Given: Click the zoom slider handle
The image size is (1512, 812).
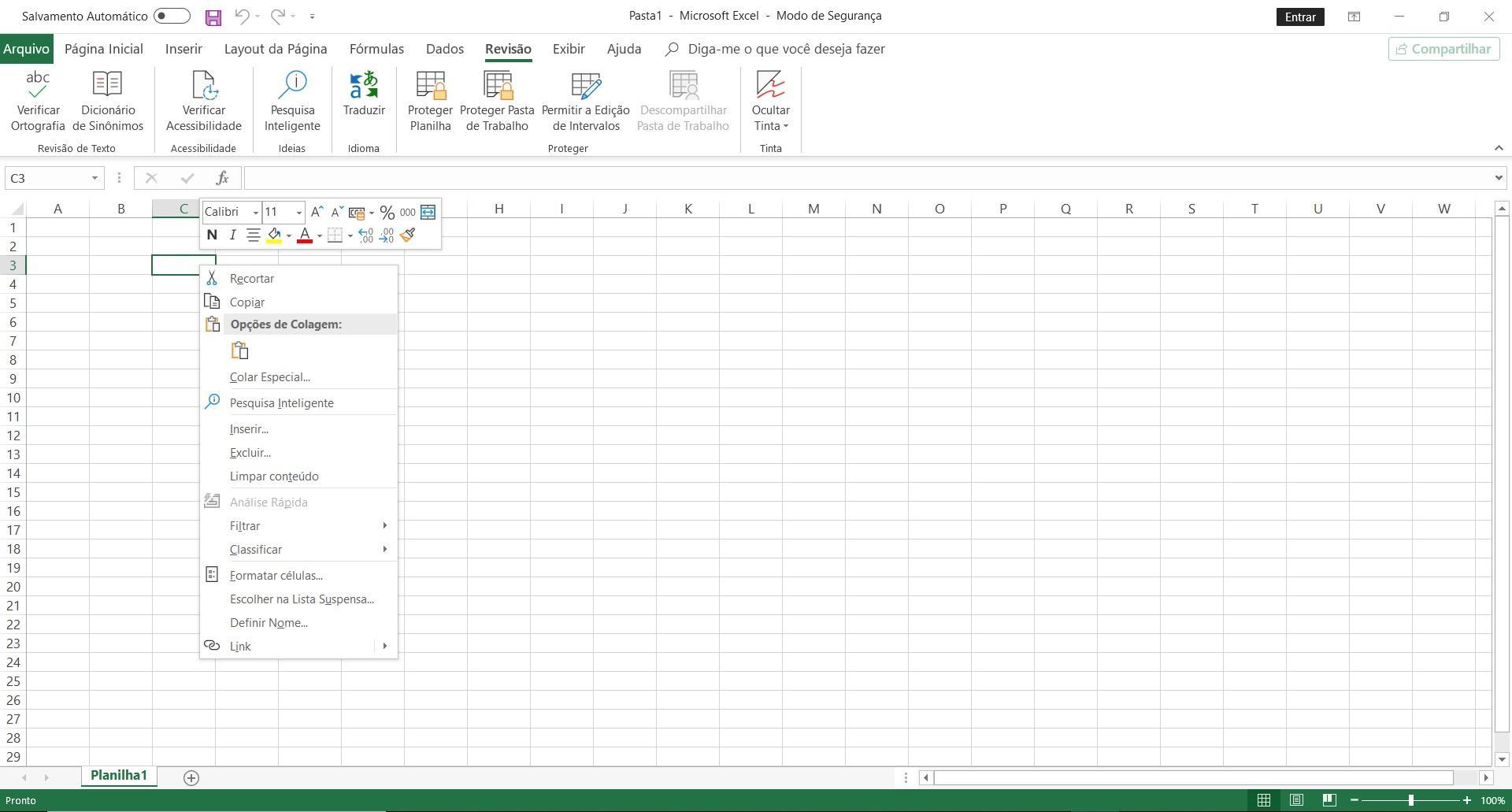Looking at the screenshot, I should 1410,800.
